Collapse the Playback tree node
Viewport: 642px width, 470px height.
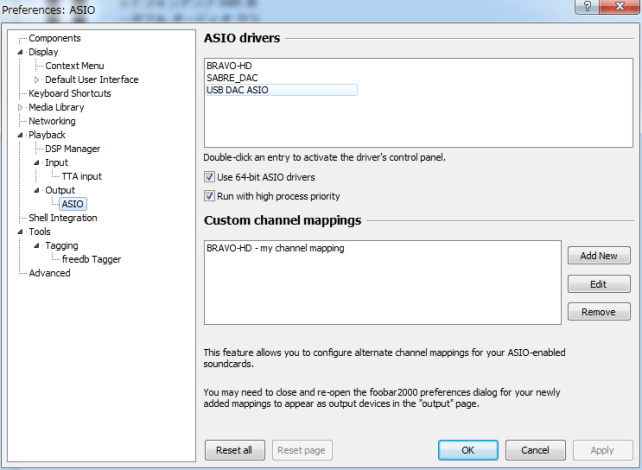(20, 135)
